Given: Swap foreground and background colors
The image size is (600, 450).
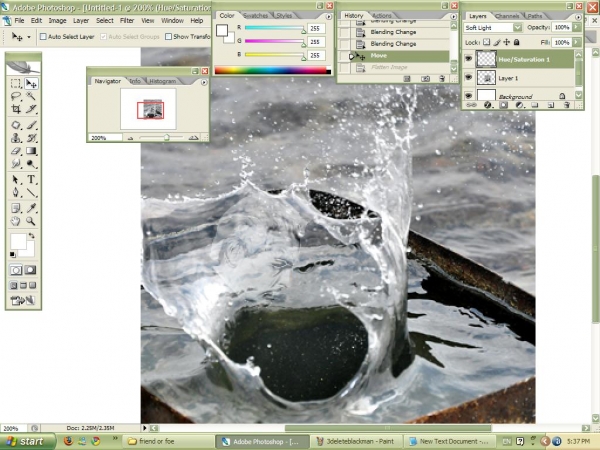Looking at the screenshot, I should coord(32,236).
